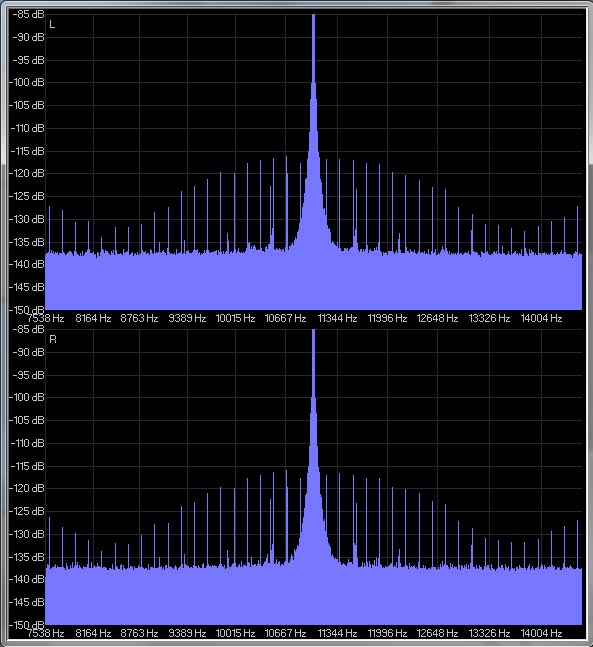Select -135 dB on the R channel axis
This screenshot has width=593, height=647.
(x=27, y=557)
